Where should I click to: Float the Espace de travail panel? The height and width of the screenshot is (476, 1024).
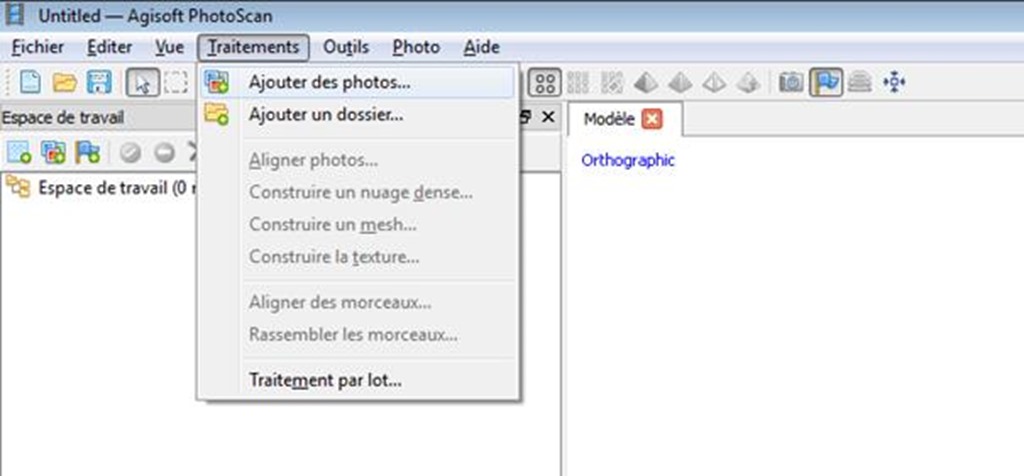(x=524, y=117)
